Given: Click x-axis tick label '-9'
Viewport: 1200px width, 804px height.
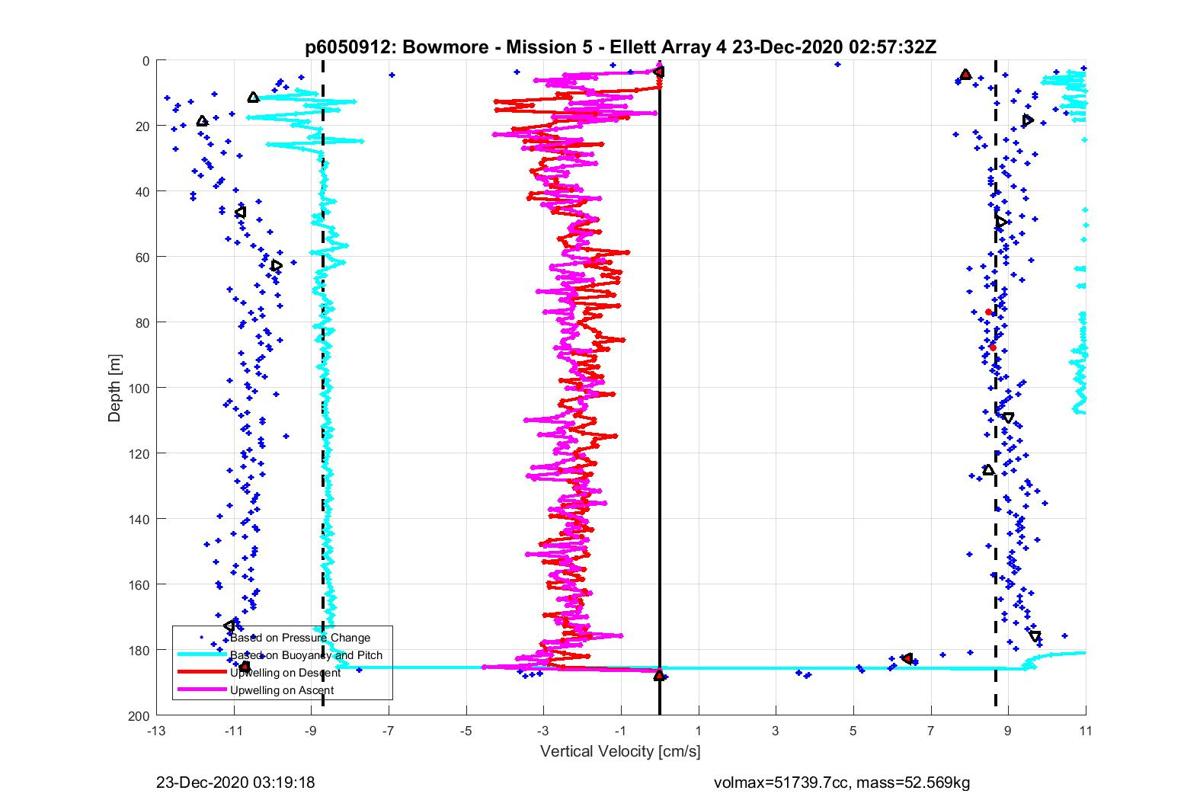Looking at the screenshot, I should [311, 732].
